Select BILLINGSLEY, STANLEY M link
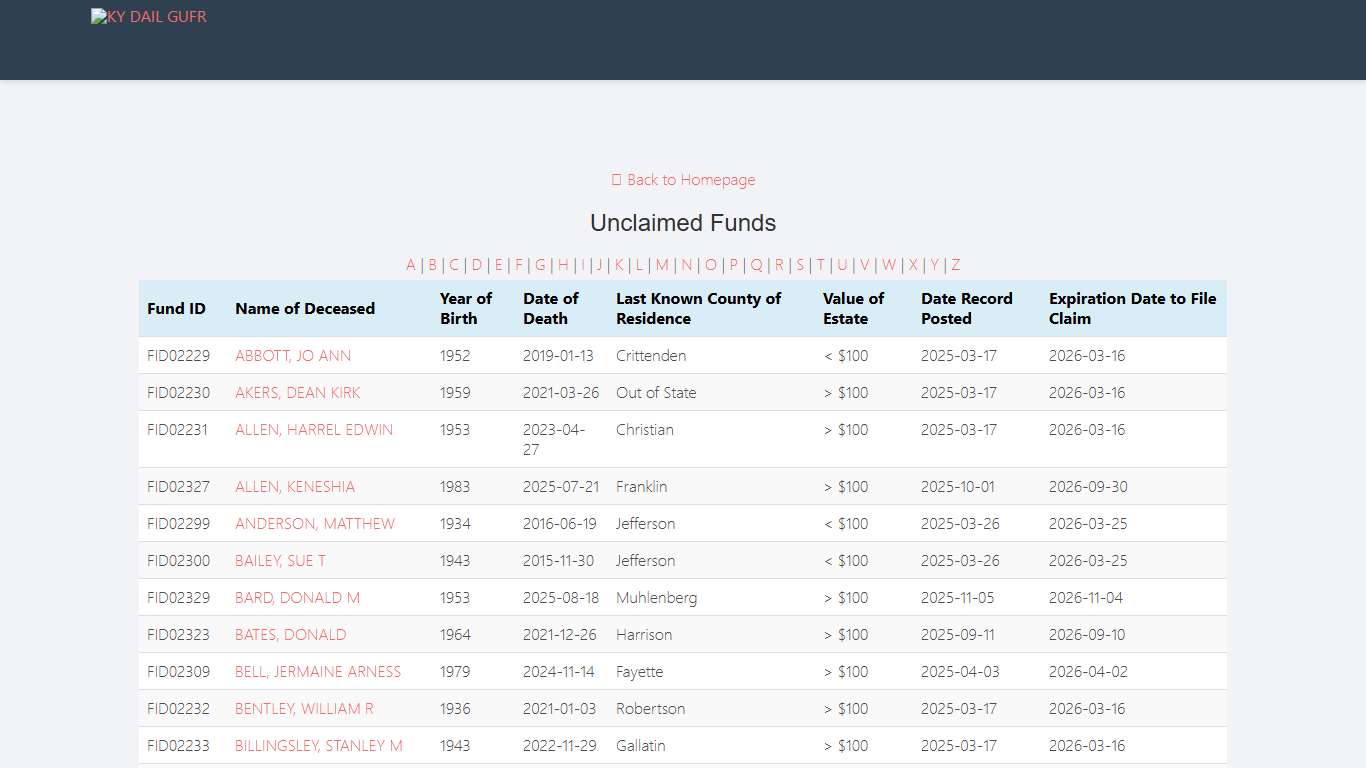1366x768 pixels. tap(319, 746)
